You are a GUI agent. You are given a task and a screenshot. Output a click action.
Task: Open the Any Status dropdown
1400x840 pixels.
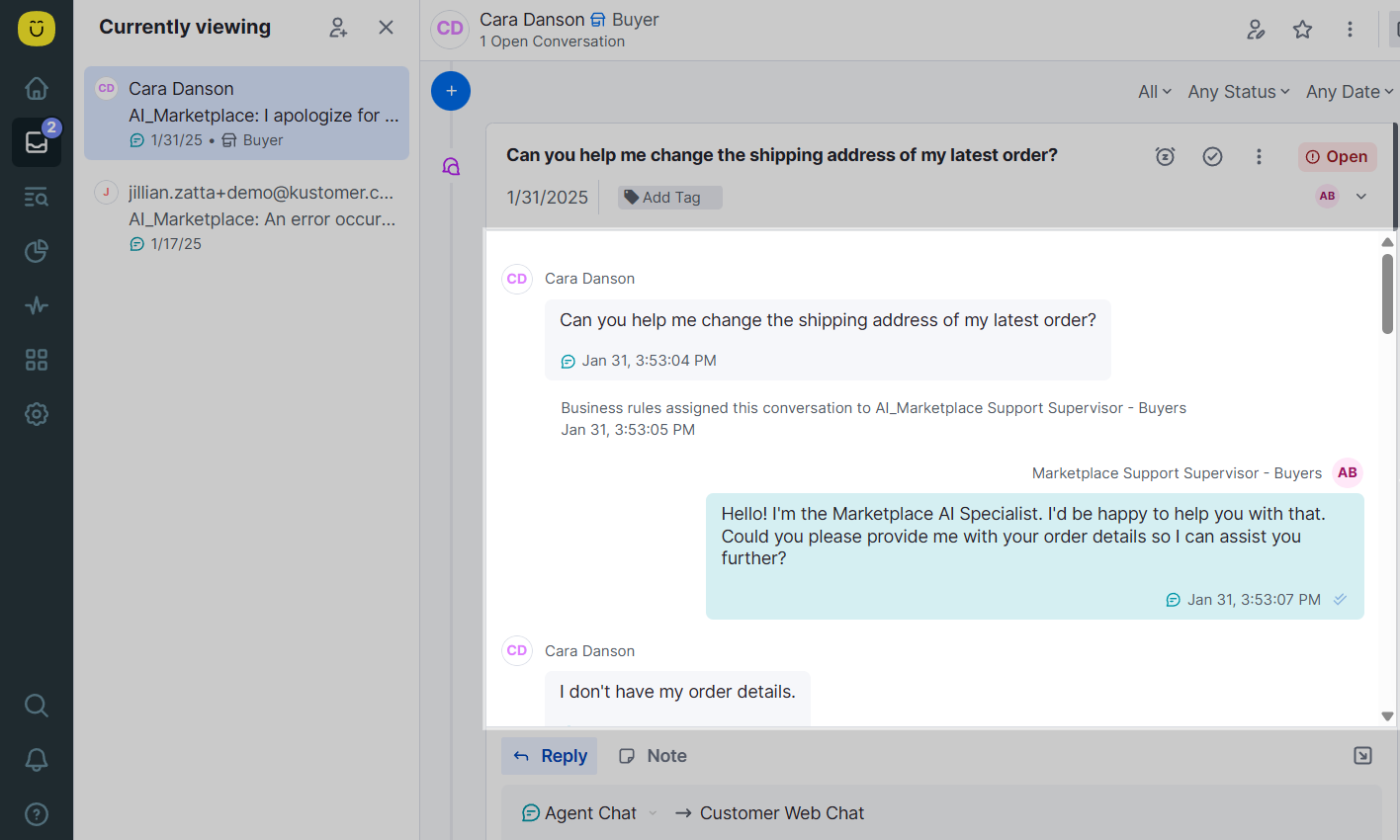(1239, 92)
